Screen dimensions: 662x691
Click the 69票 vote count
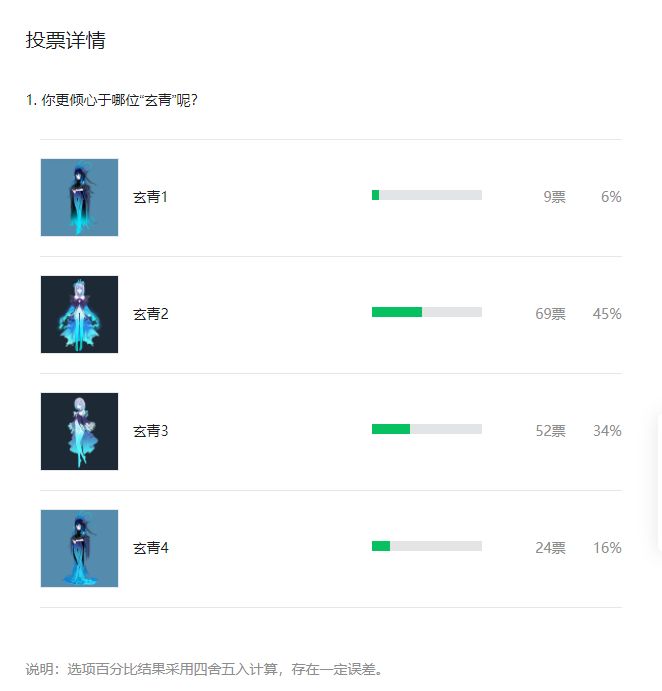pos(550,314)
